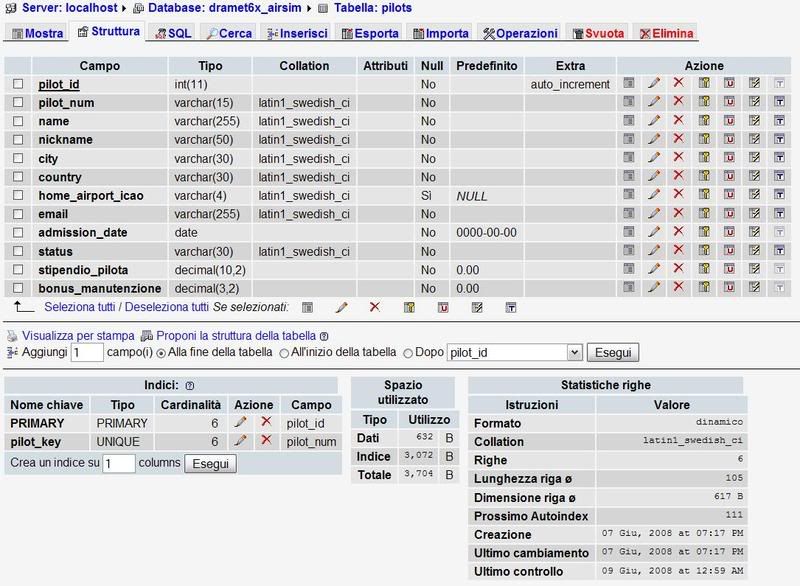Browse selected fields icon after Se selezionati
Viewport: 800px width, 586px height.
307,307
